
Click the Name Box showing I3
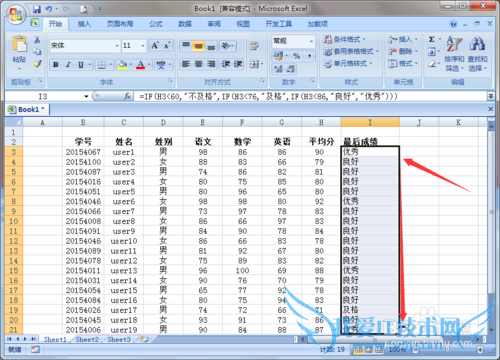tap(43, 97)
